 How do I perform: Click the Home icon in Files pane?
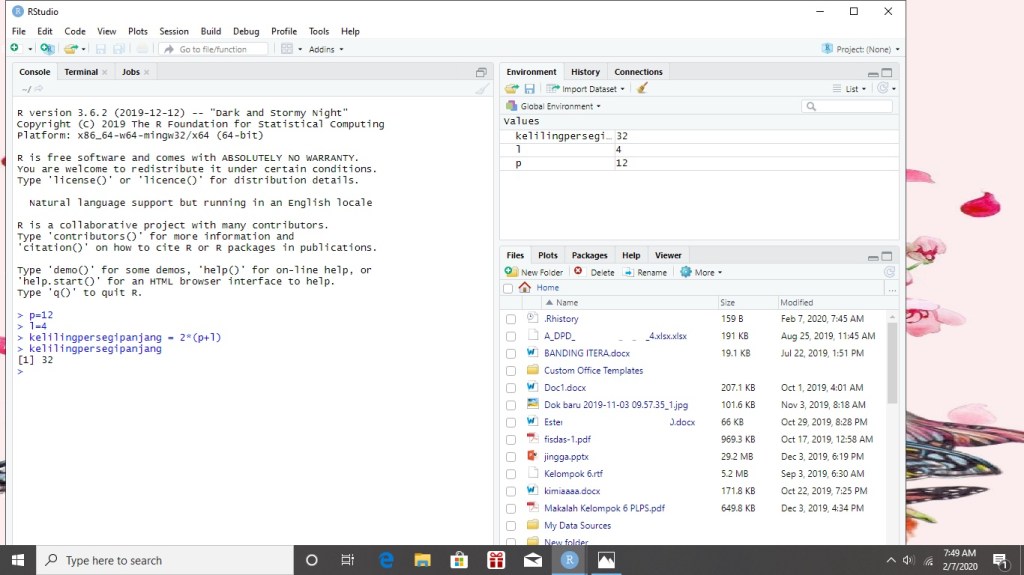[525, 288]
